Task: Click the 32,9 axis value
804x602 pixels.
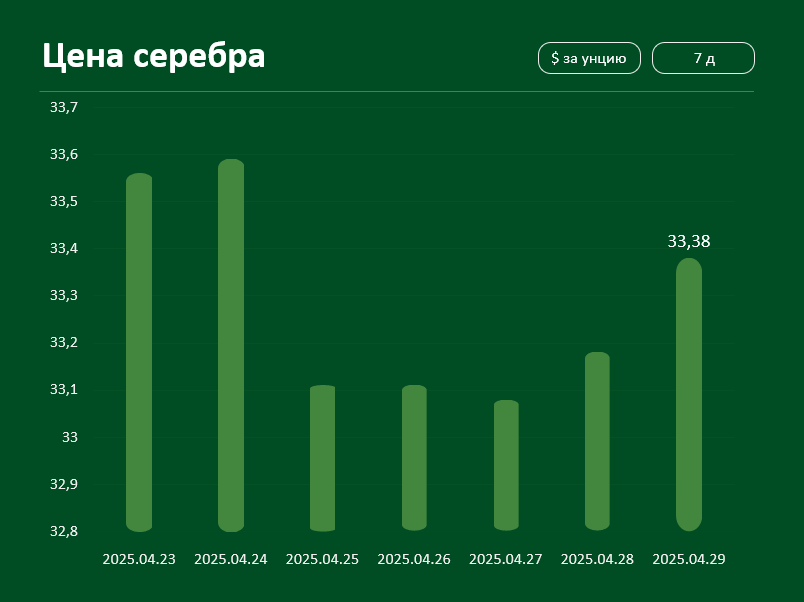Action: tap(64, 484)
